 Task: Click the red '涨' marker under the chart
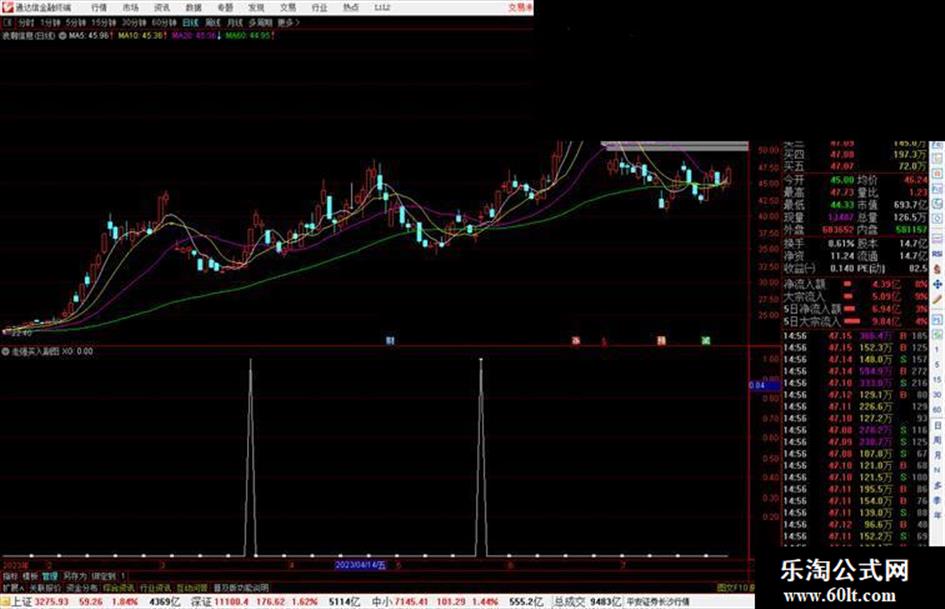tap(576, 341)
